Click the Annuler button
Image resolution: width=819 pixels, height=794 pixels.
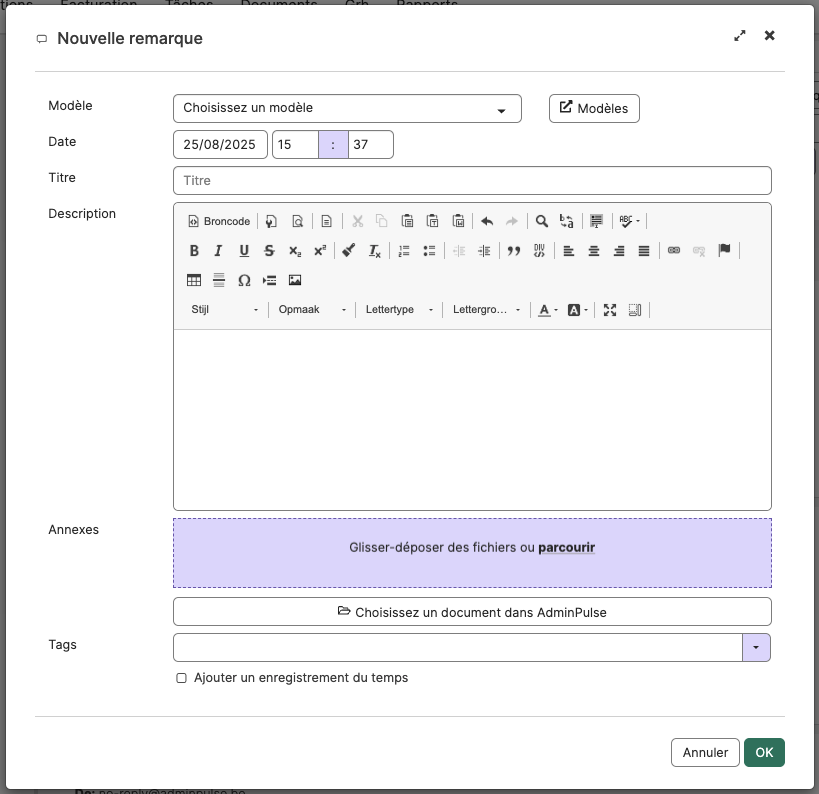705,753
